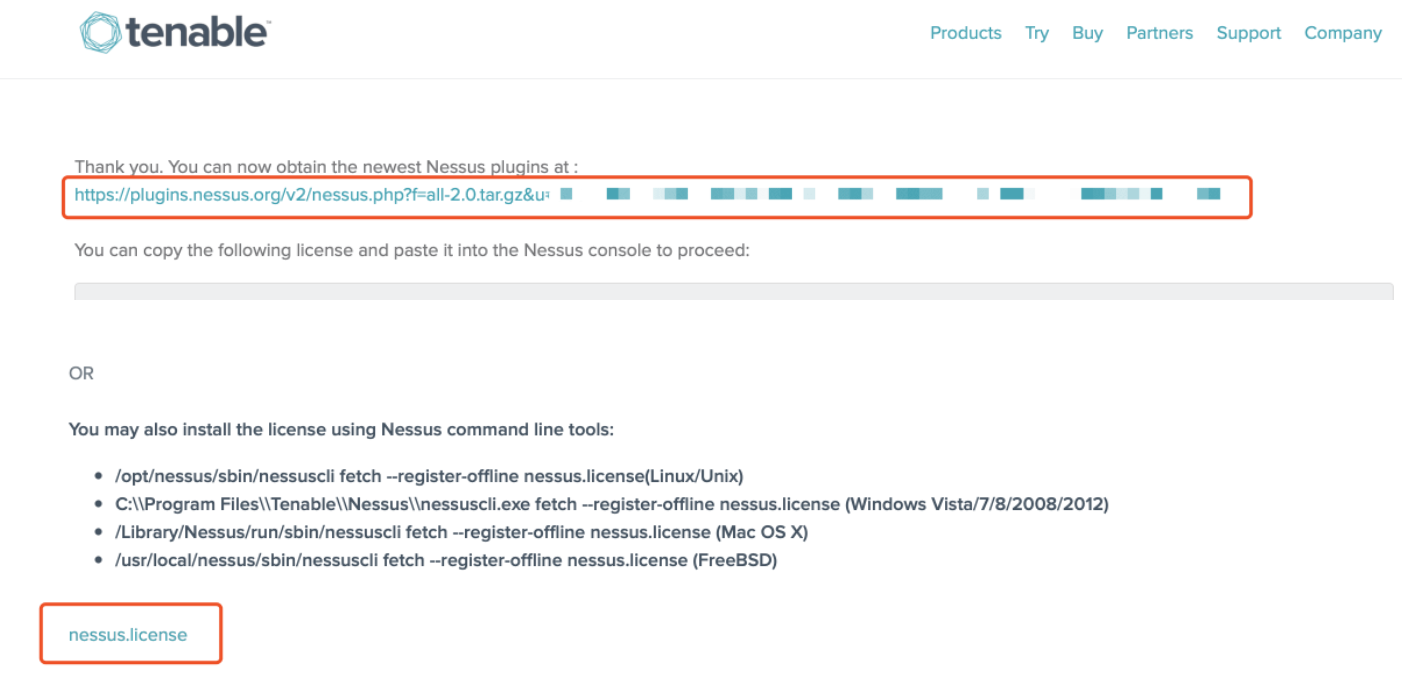The image size is (1402, 674).
Task: Download the nessus.license file link
Action: (x=128, y=634)
